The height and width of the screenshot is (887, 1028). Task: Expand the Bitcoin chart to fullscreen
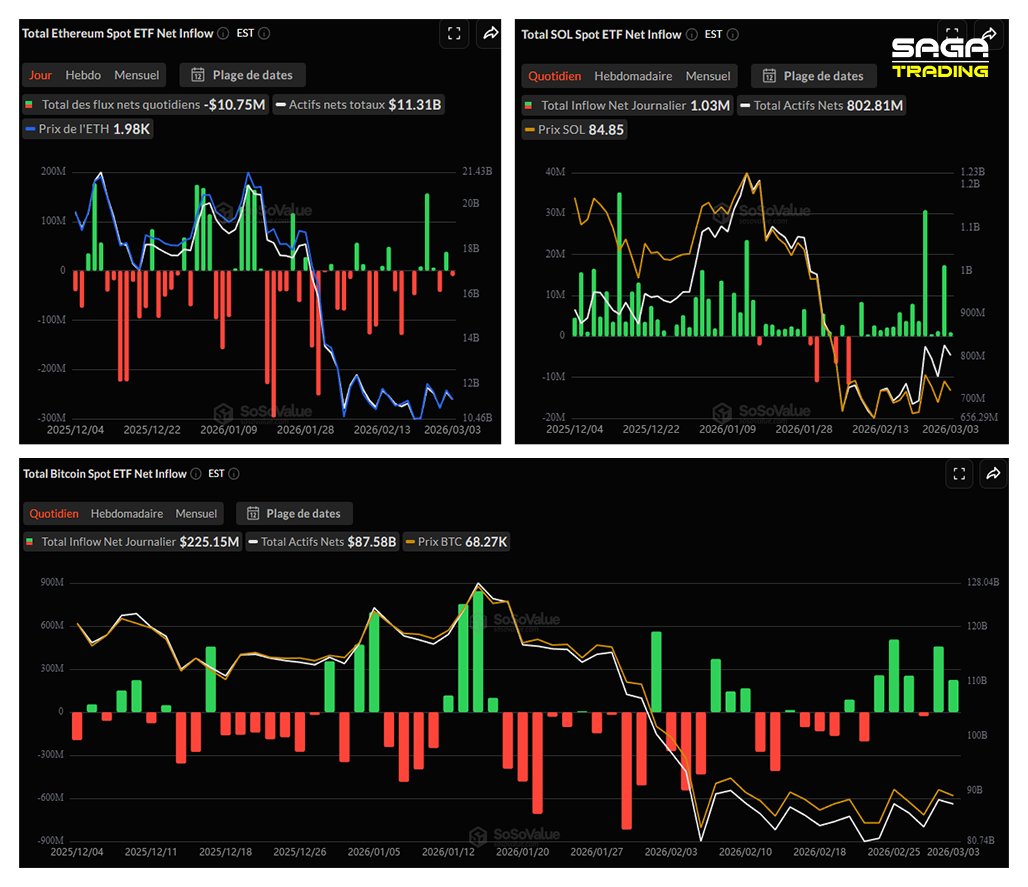tap(959, 474)
